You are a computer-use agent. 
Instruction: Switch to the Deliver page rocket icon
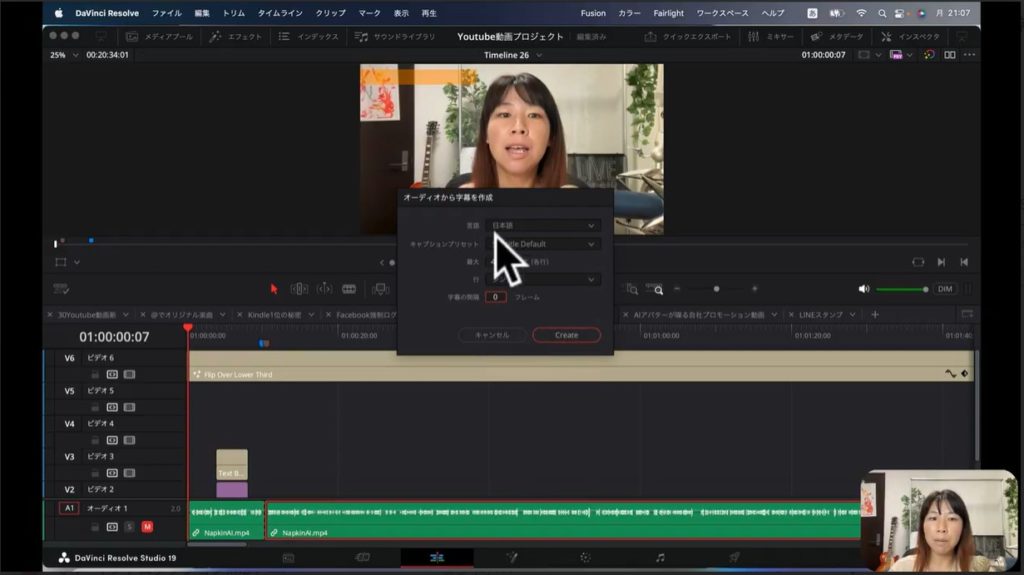point(734,557)
